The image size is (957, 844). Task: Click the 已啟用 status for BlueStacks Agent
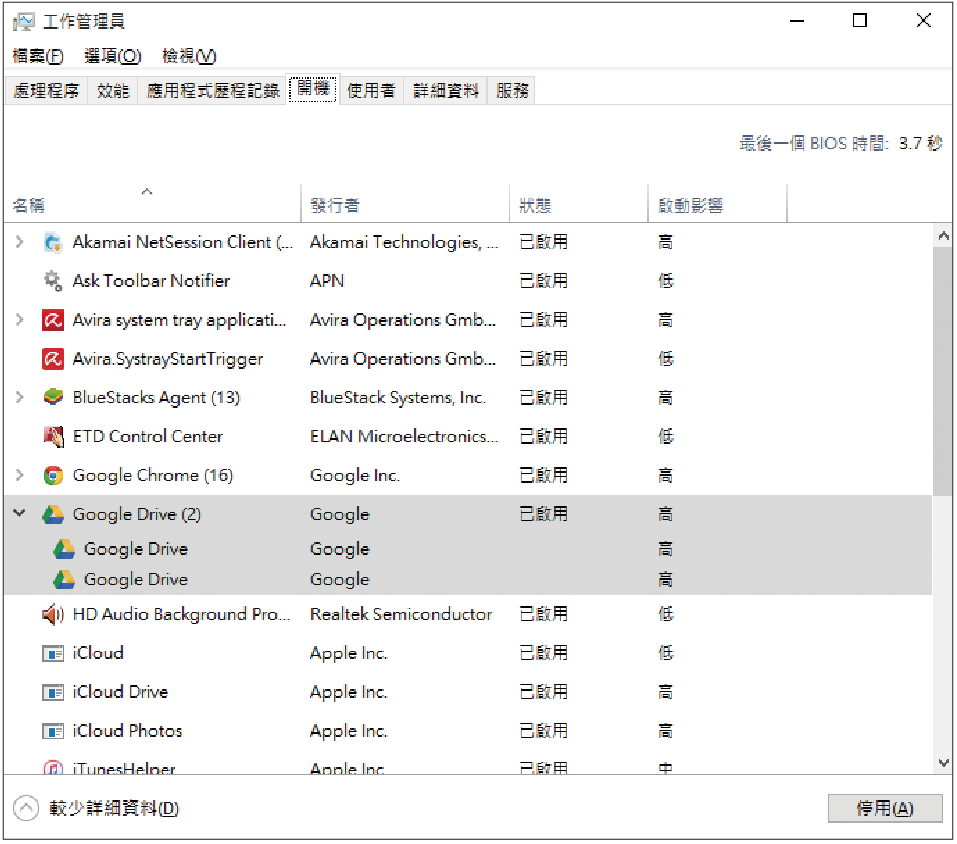coord(543,398)
